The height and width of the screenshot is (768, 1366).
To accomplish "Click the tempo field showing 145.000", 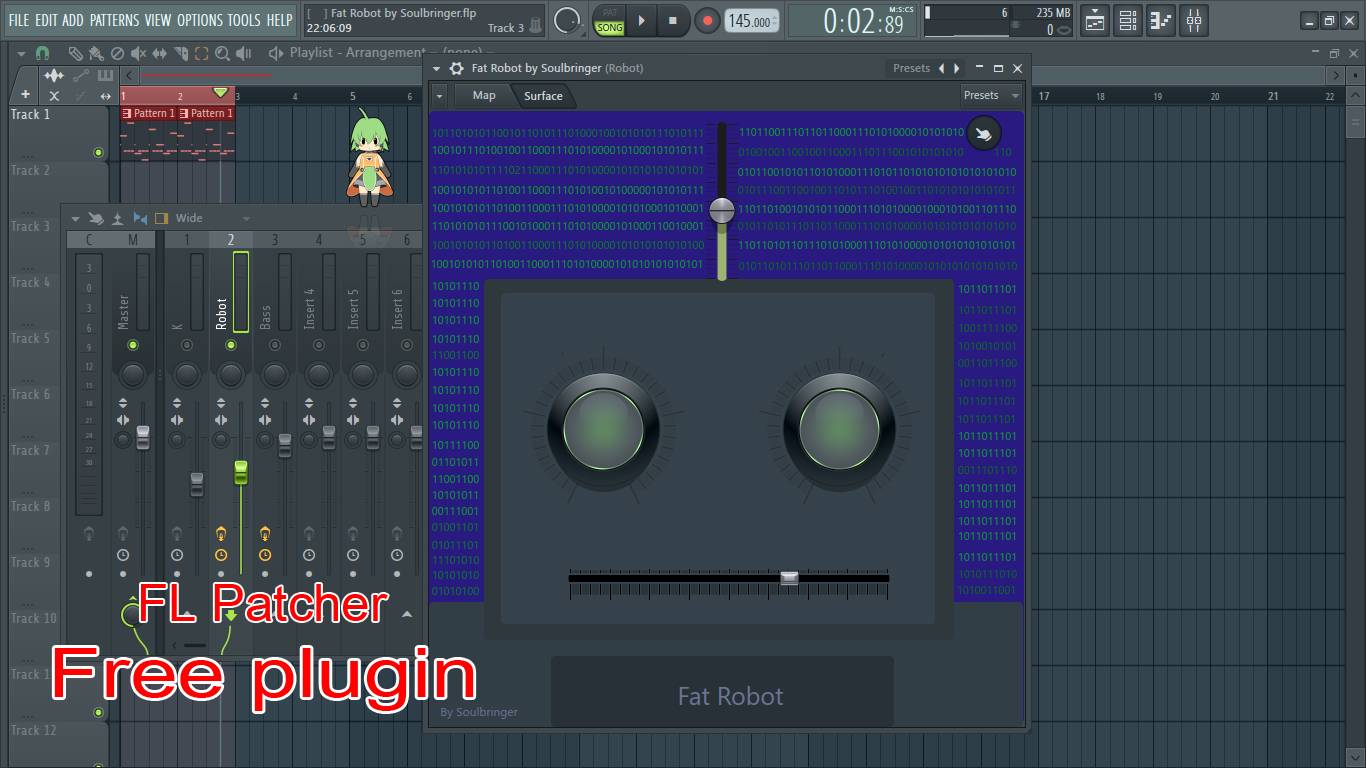I will coord(751,21).
